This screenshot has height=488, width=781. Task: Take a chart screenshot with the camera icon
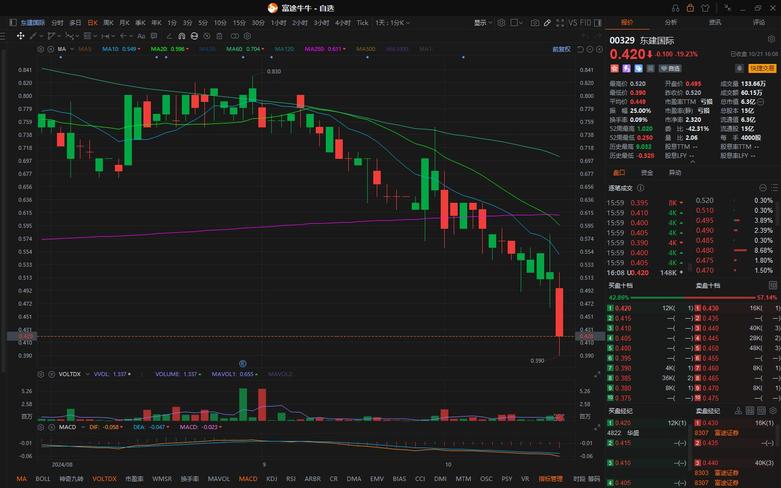535,23
